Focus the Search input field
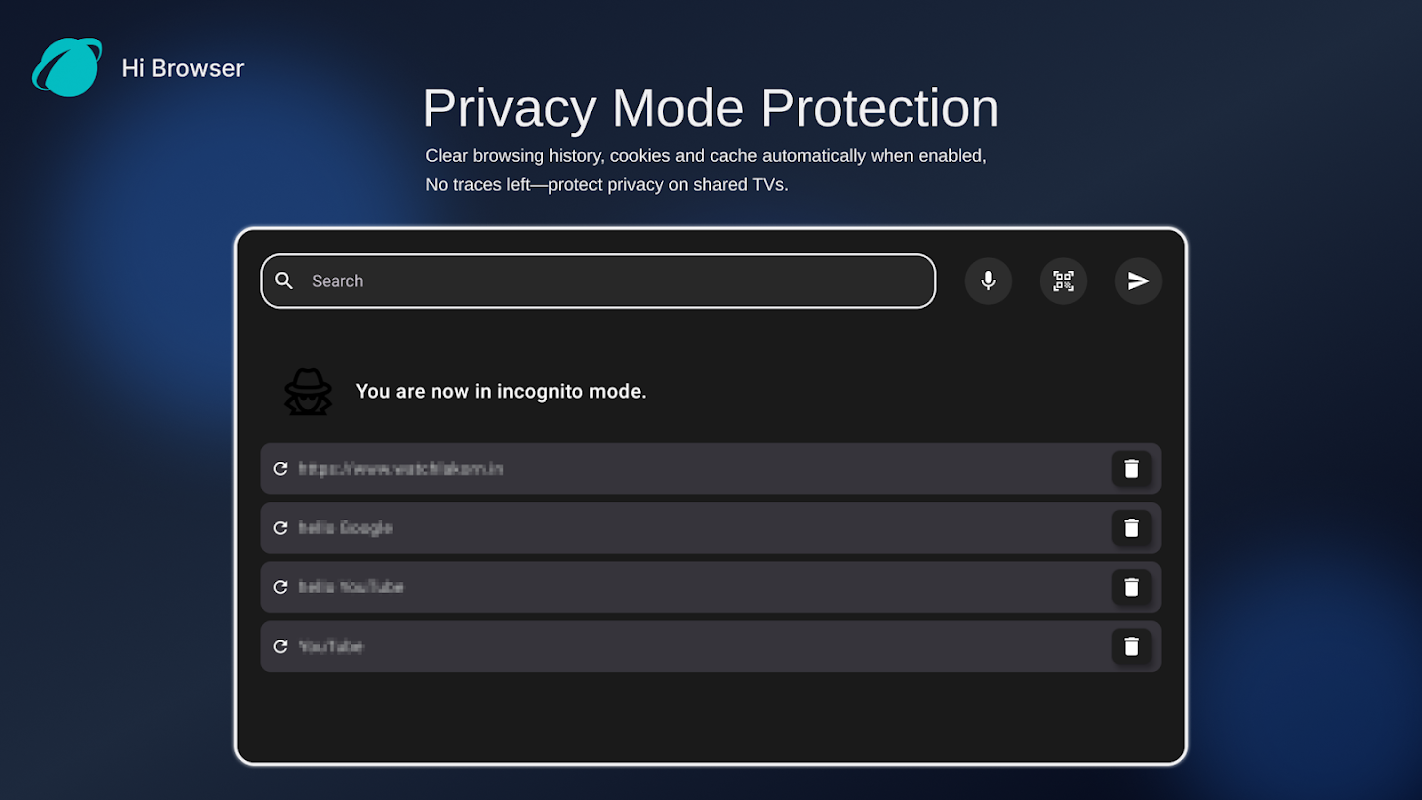The height and width of the screenshot is (800, 1422). tap(610, 281)
